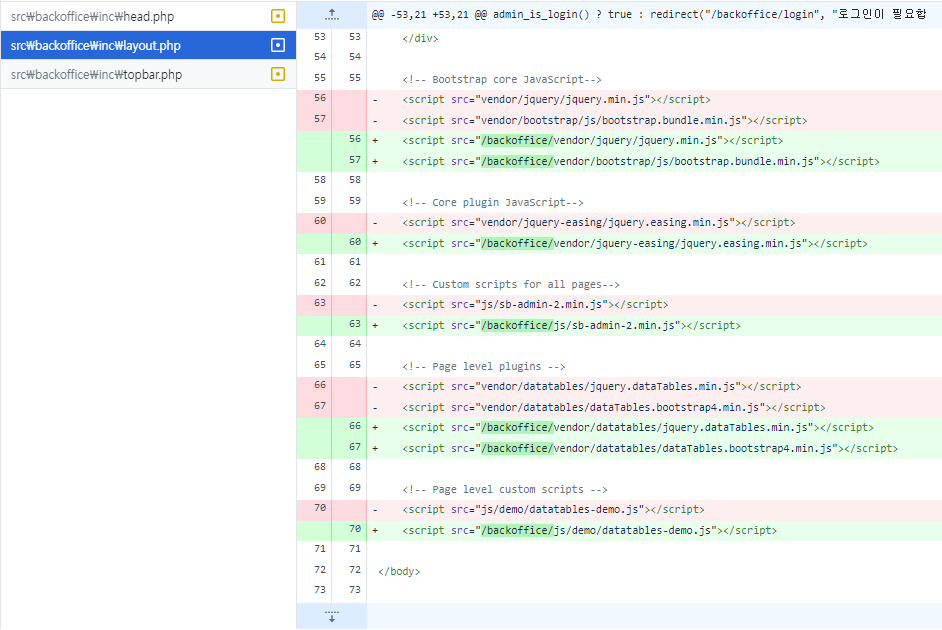
Task: Click modified status icon next to topbar.php
Action: point(278,74)
